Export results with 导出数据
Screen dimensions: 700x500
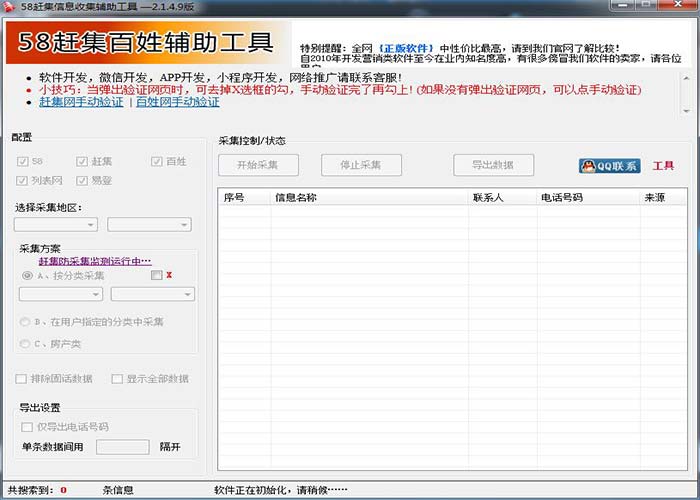point(493,165)
